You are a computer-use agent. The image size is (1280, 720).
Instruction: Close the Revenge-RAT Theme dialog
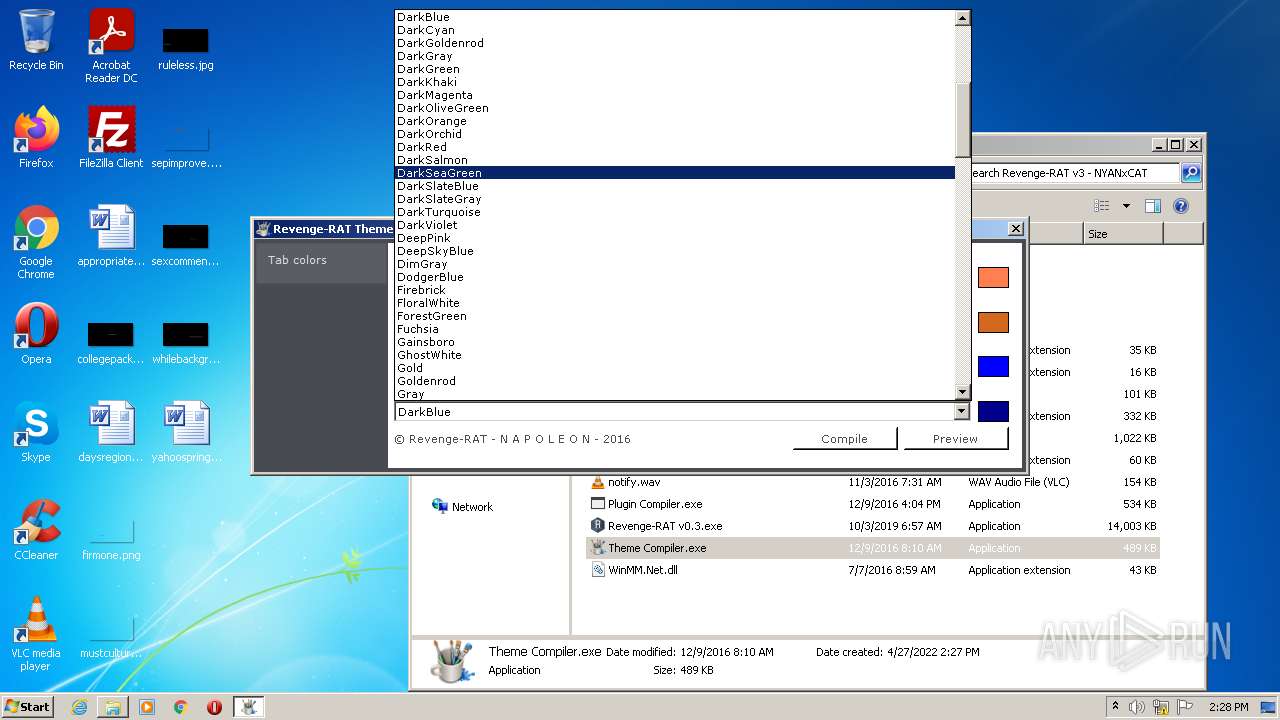1015,229
